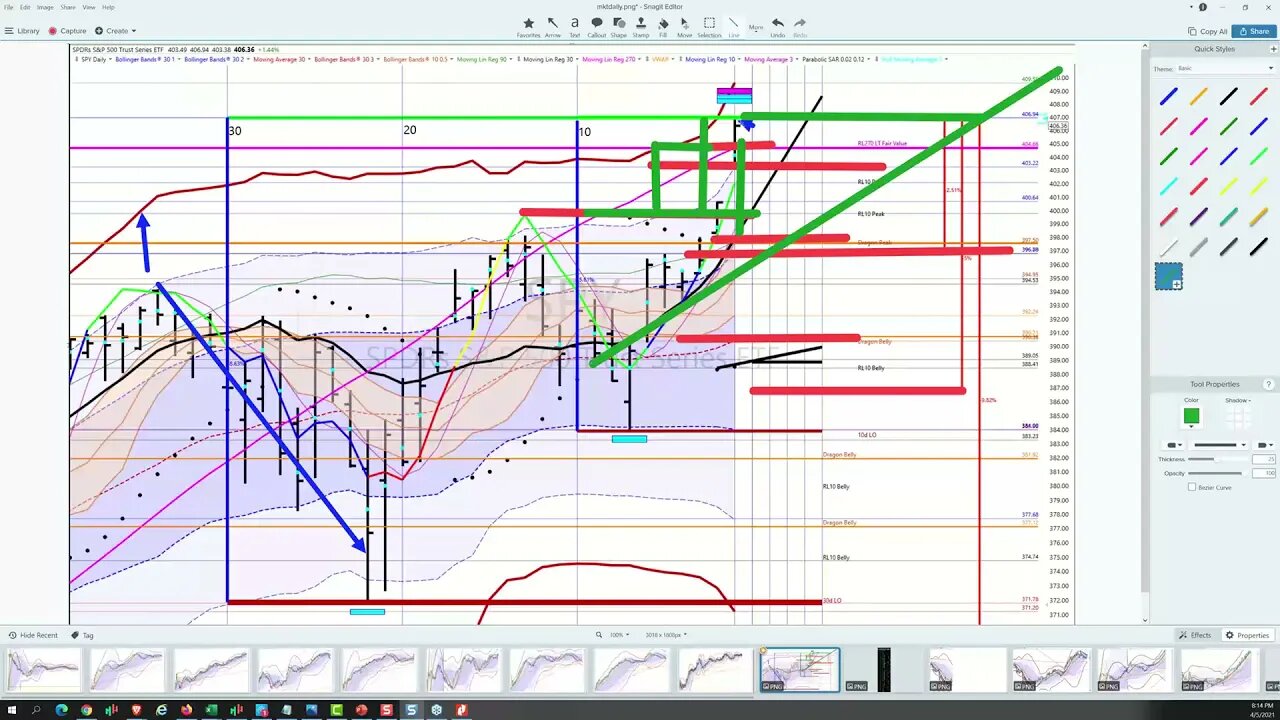This screenshot has width=1280, height=720.
Task: Open the Image menu
Action: [45, 7]
